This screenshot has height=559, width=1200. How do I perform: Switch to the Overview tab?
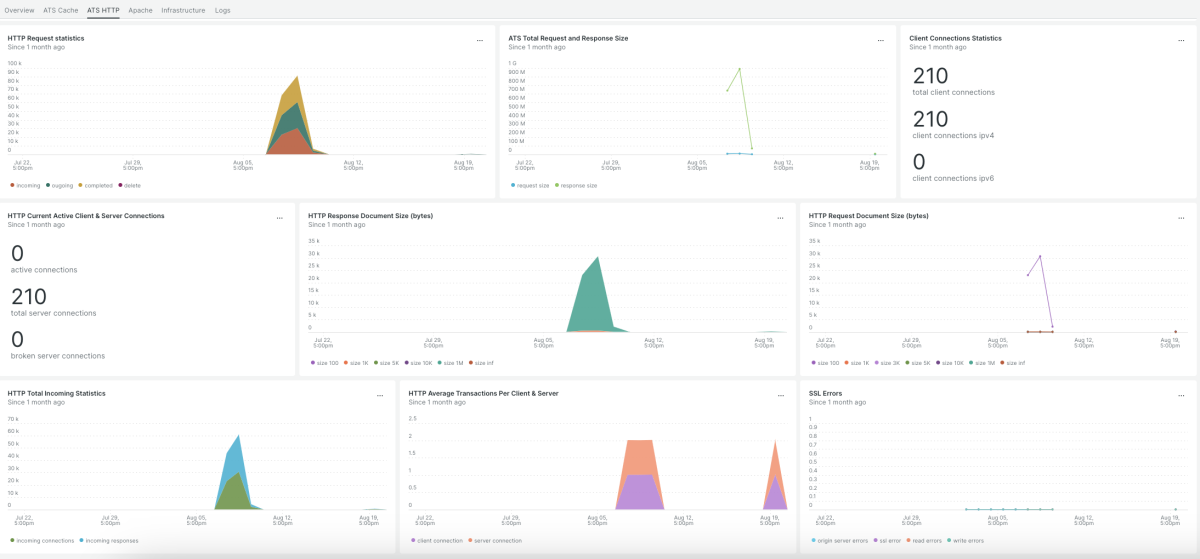[19, 10]
